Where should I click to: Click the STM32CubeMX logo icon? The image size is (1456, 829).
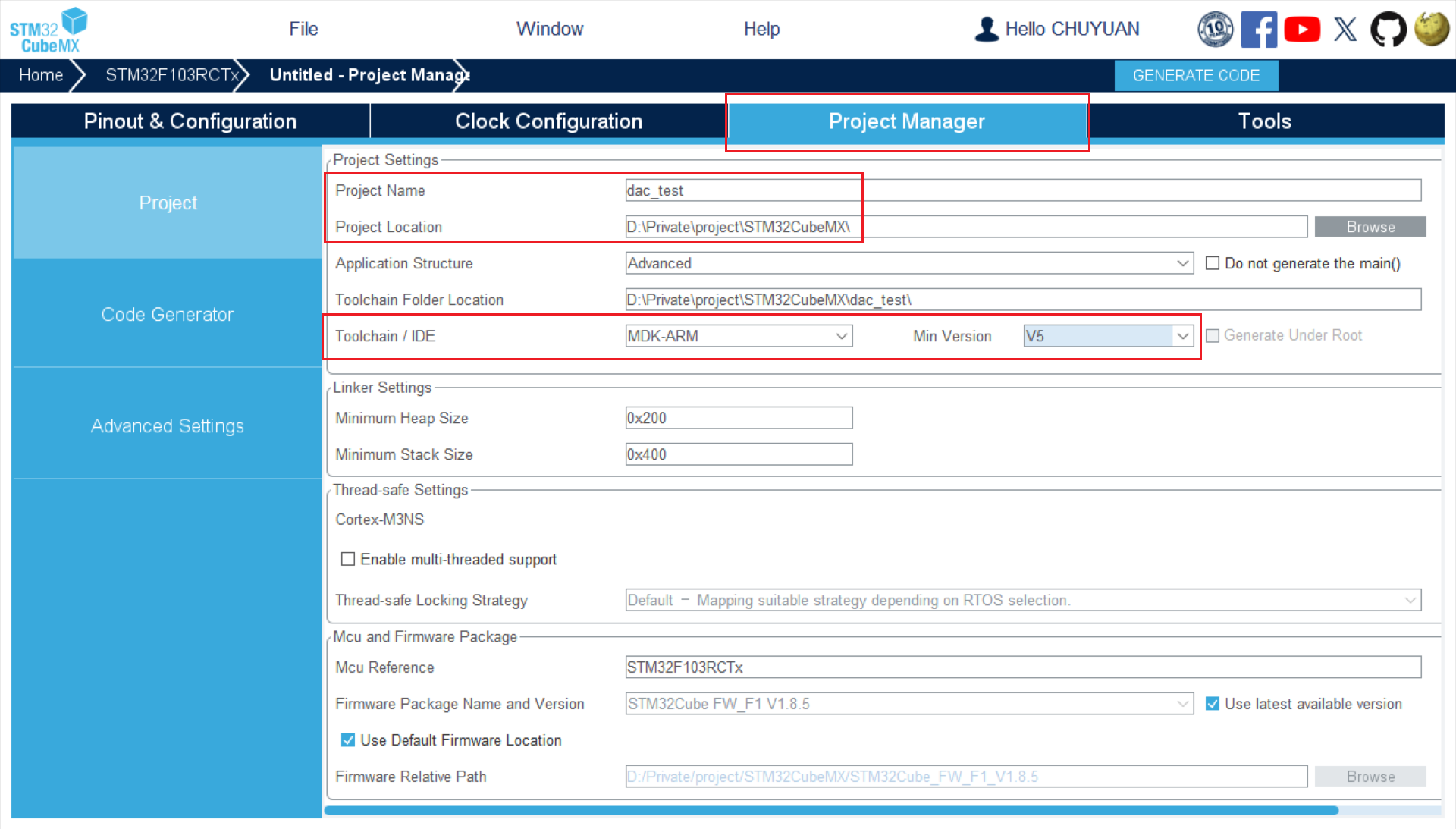[49, 30]
